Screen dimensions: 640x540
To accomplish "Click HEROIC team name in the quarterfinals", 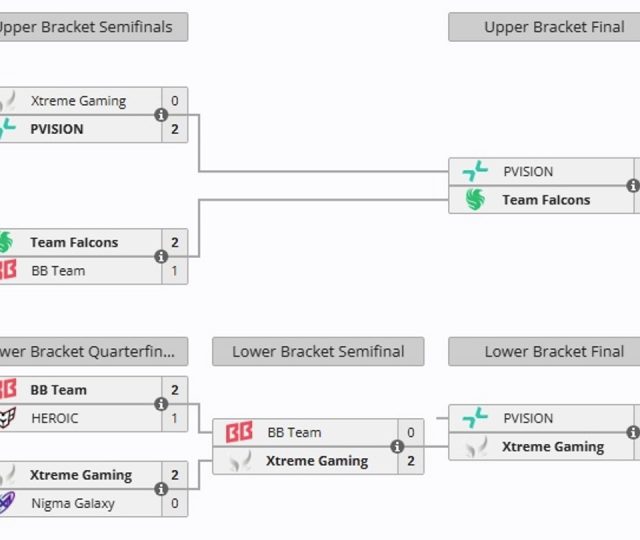I will point(54,418).
